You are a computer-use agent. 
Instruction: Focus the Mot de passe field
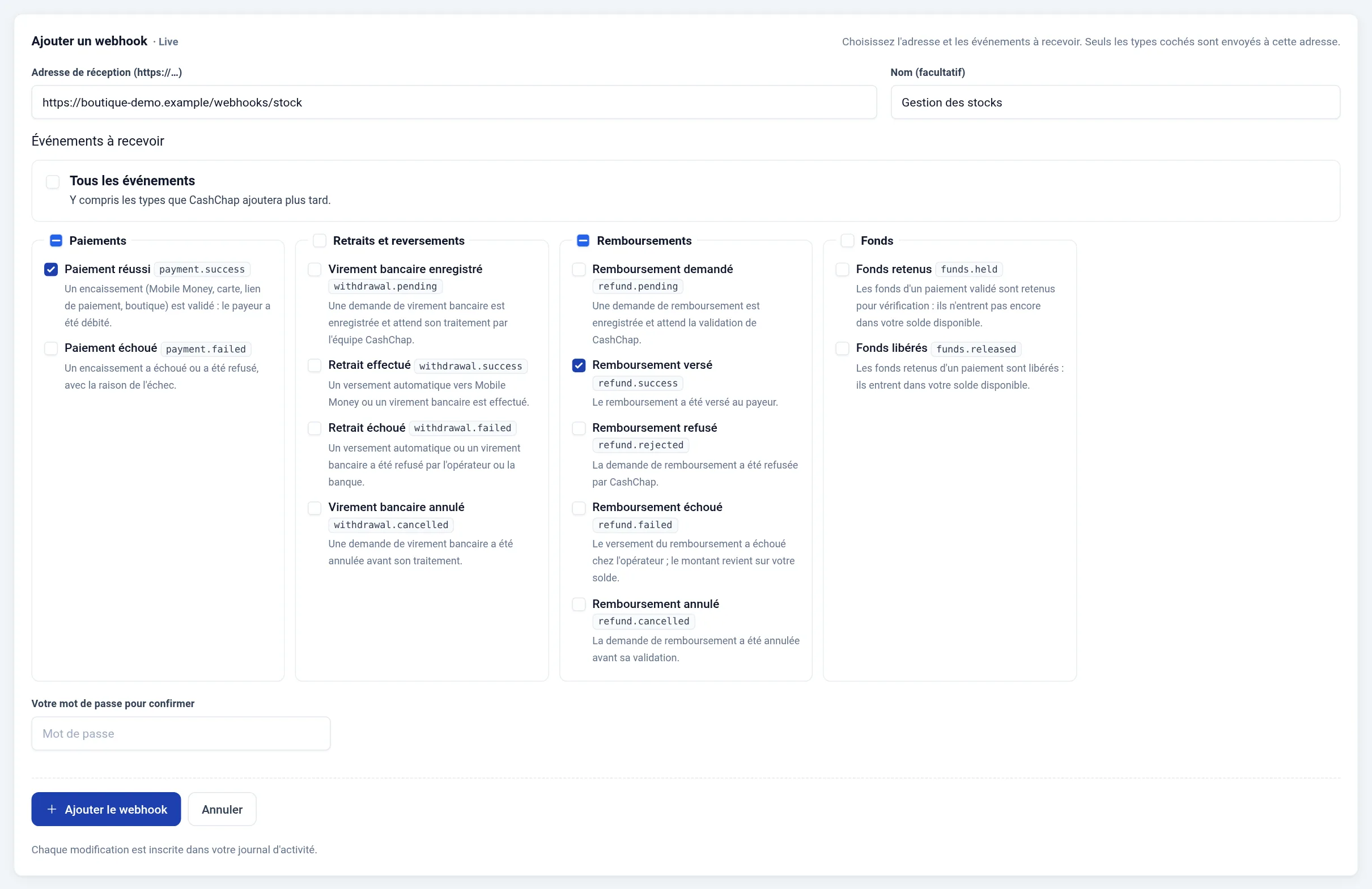[180, 733]
